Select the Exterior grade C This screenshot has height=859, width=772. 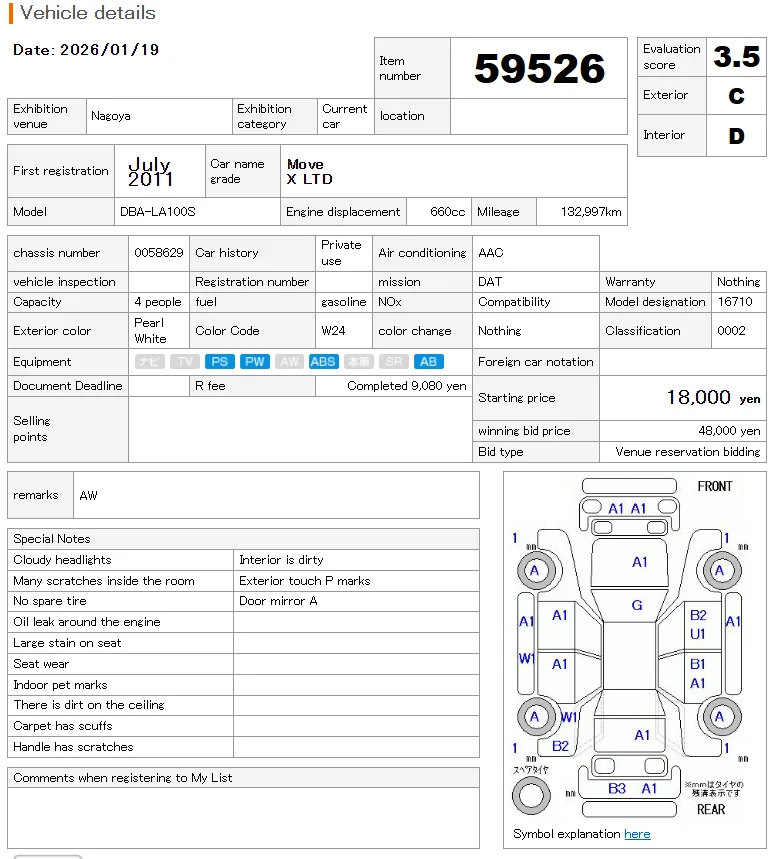[736, 96]
